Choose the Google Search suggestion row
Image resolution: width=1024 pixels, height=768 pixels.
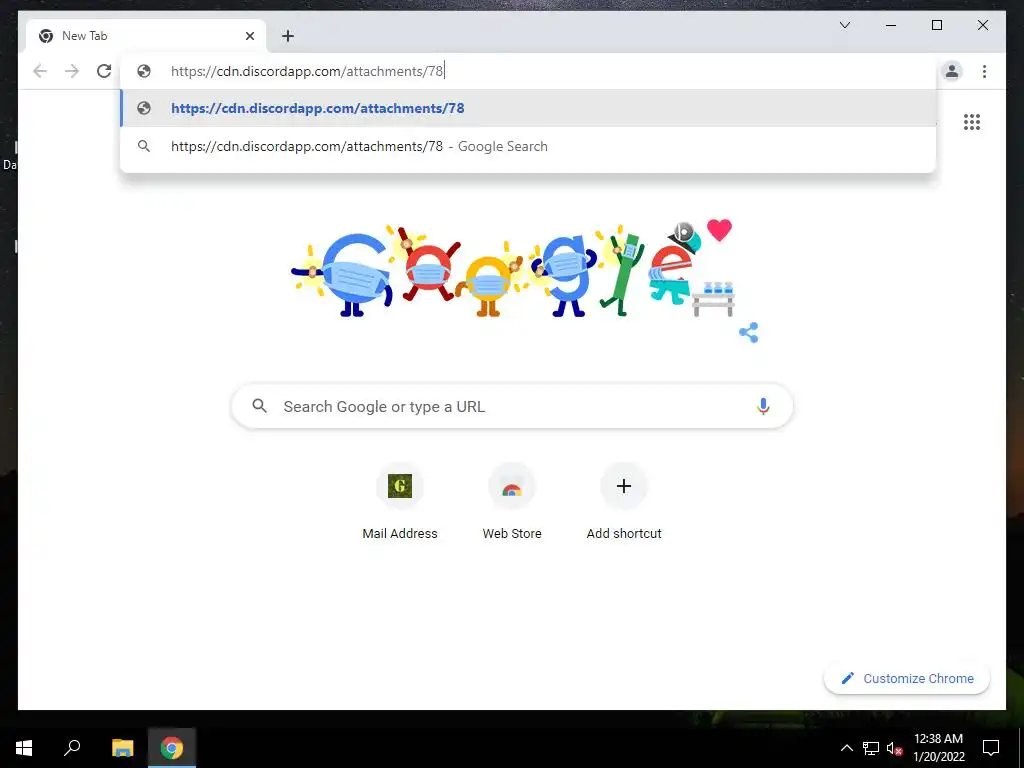pos(528,146)
